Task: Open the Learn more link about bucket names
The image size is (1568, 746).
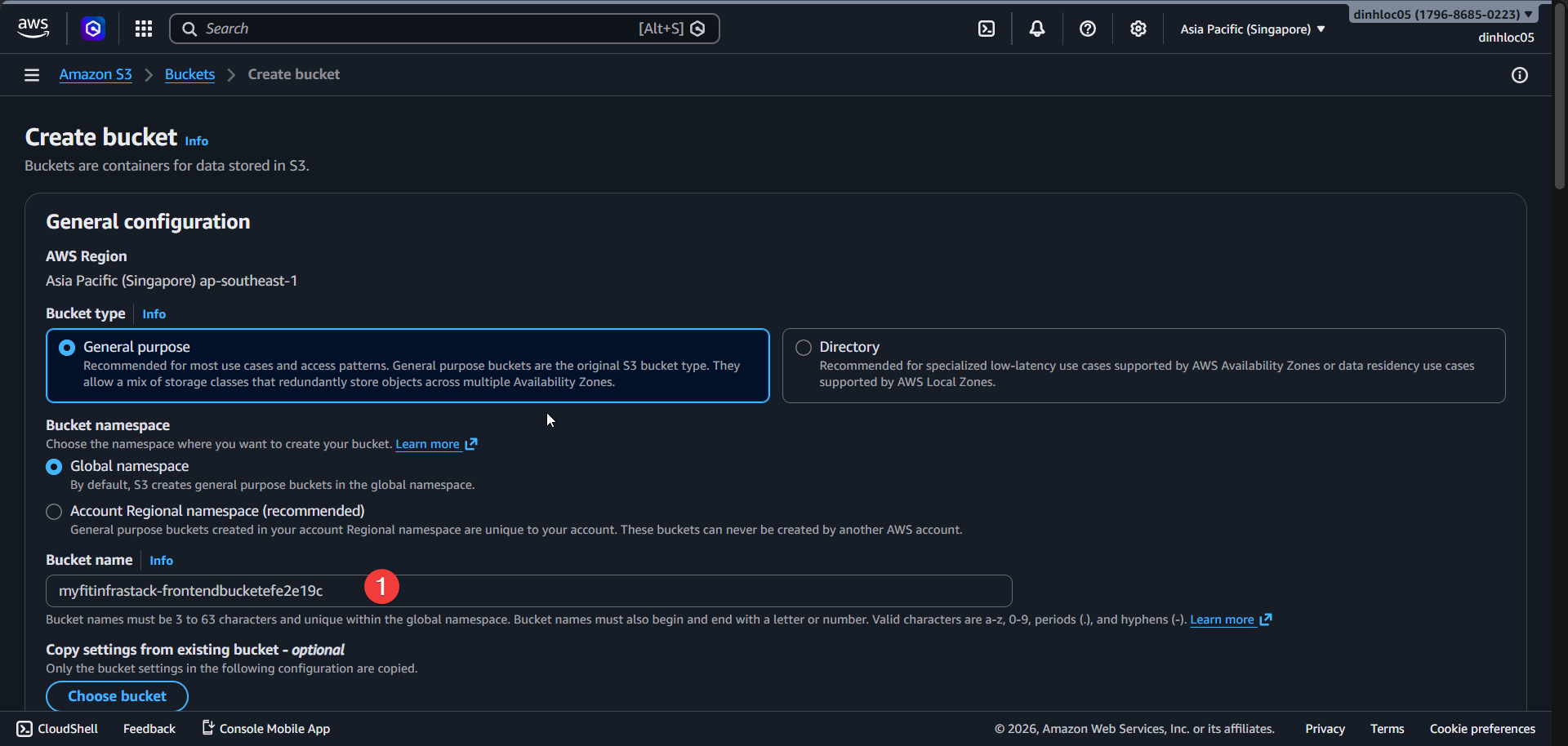Action: click(1224, 619)
